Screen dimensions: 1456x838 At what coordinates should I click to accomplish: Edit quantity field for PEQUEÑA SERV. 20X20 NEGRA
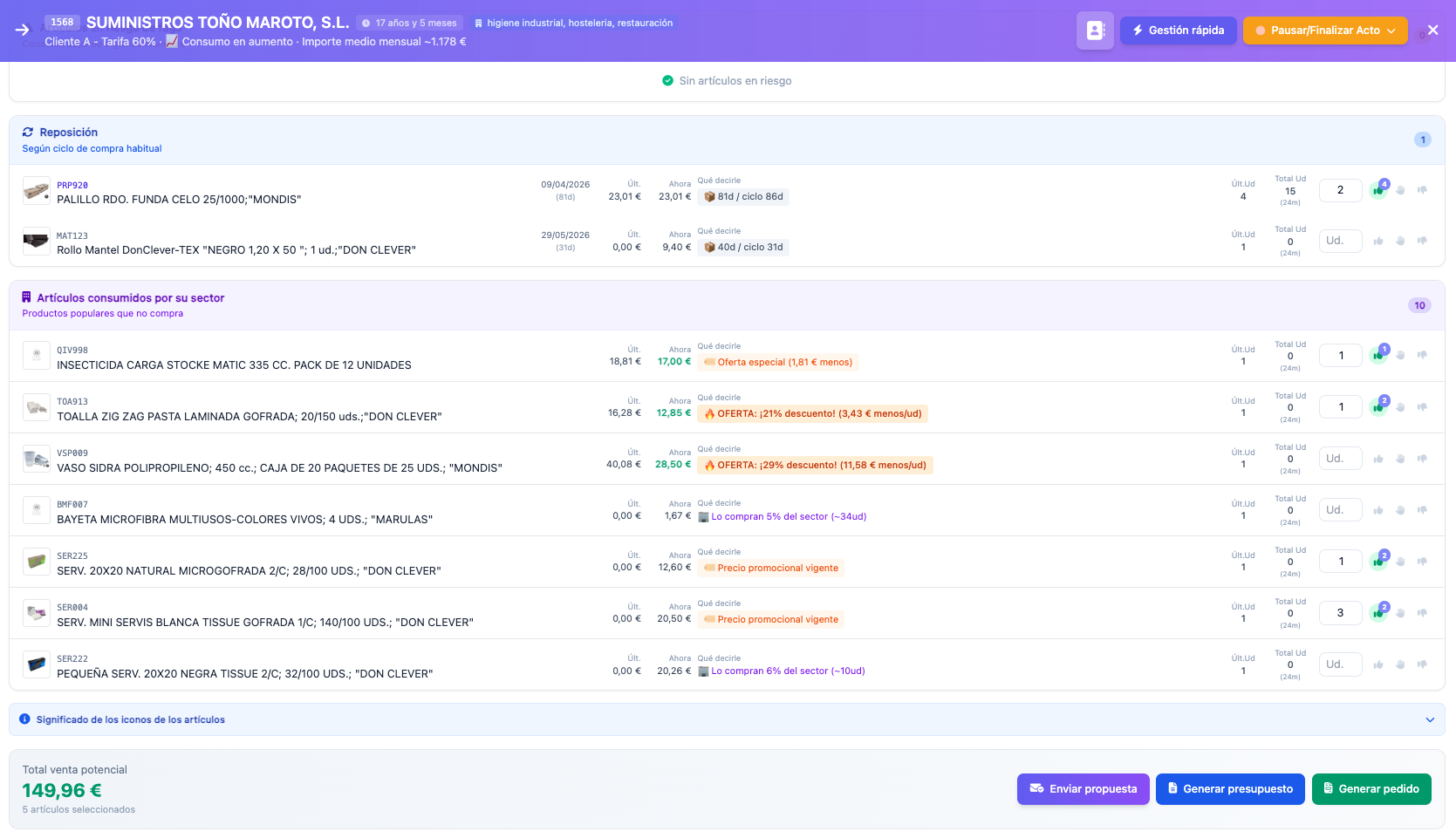[x=1341, y=664]
